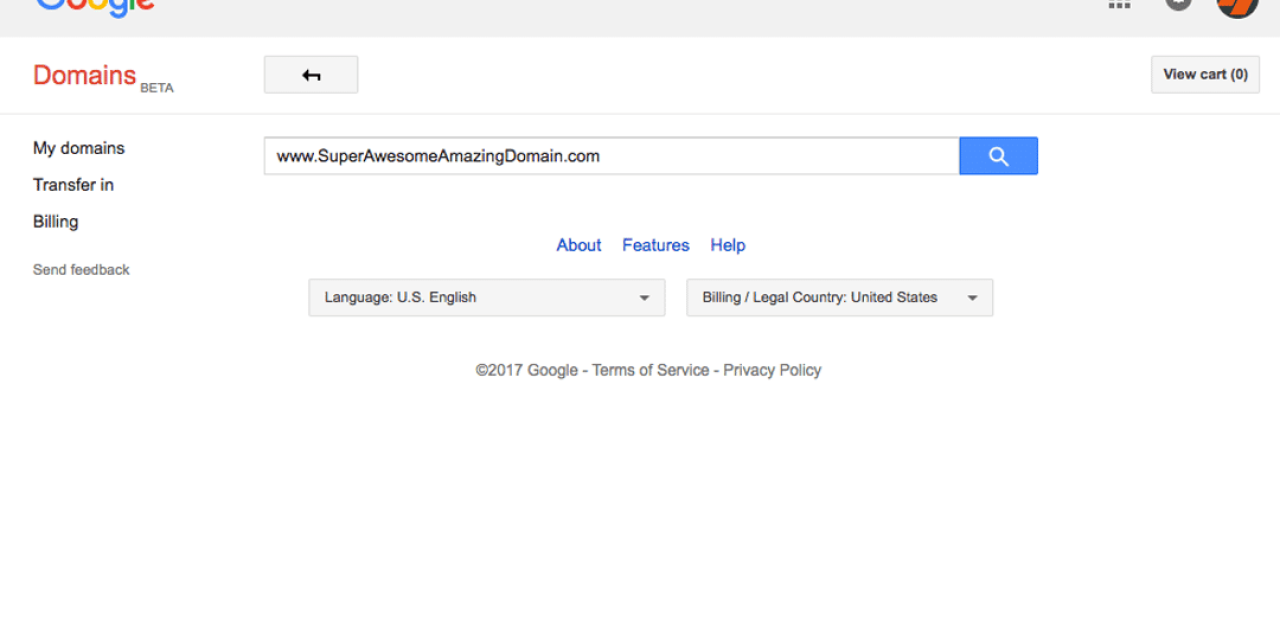The height and width of the screenshot is (640, 1280).
Task: Click the Google logo
Action: click(x=95, y=7)
